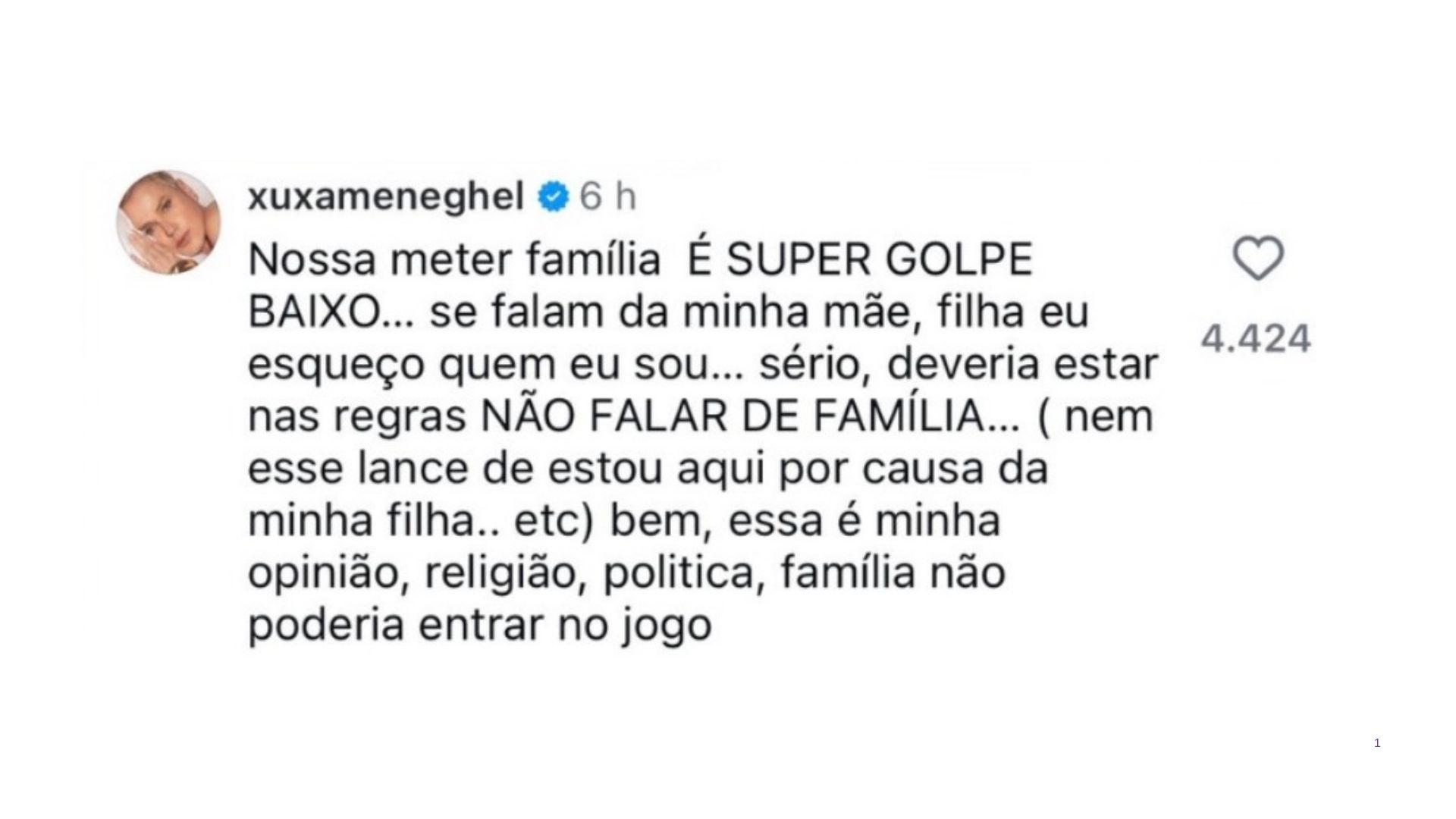Click the blue verified badge
Image resolution: width=1456 pixels, height=819 pixels.
[553, 197]
